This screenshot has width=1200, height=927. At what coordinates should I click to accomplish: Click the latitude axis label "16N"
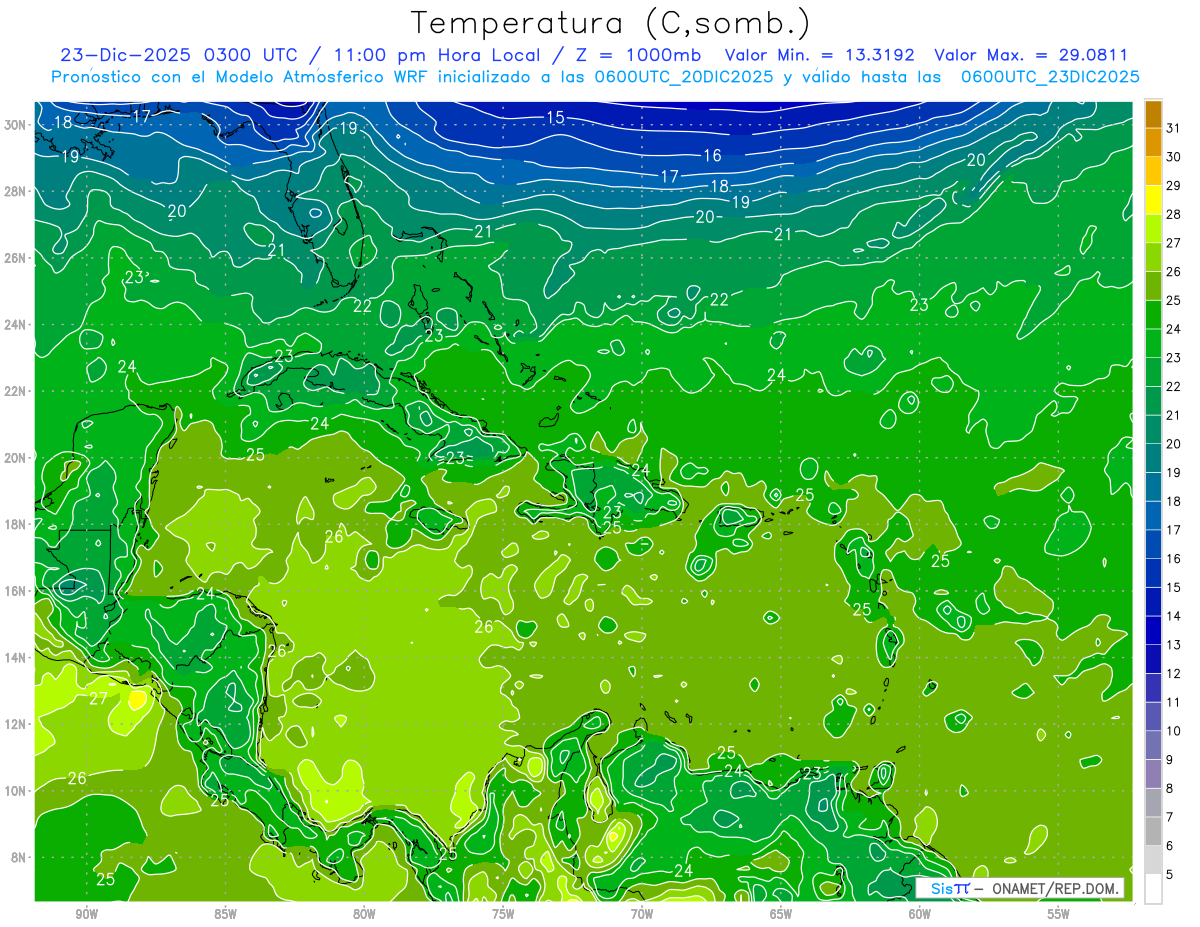point(15,591)
